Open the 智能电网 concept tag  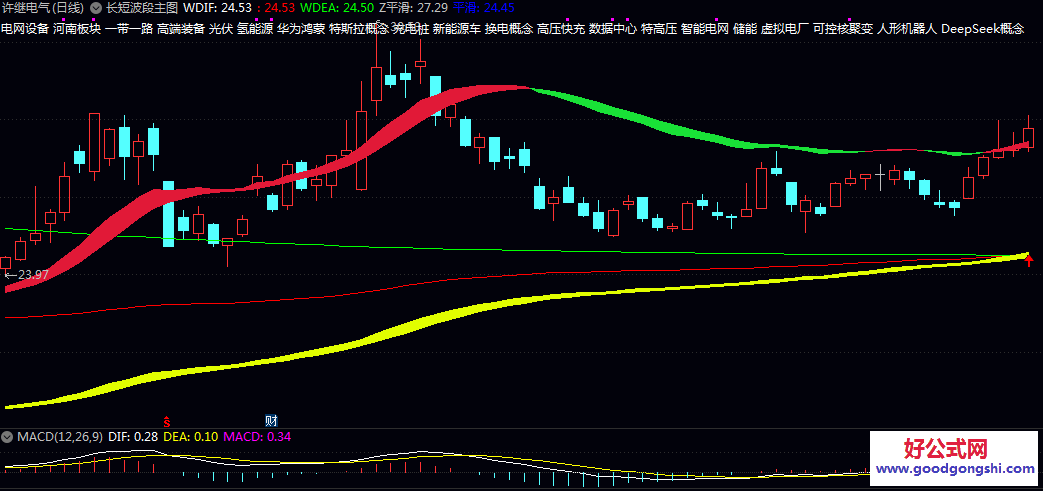pos(705,29)
